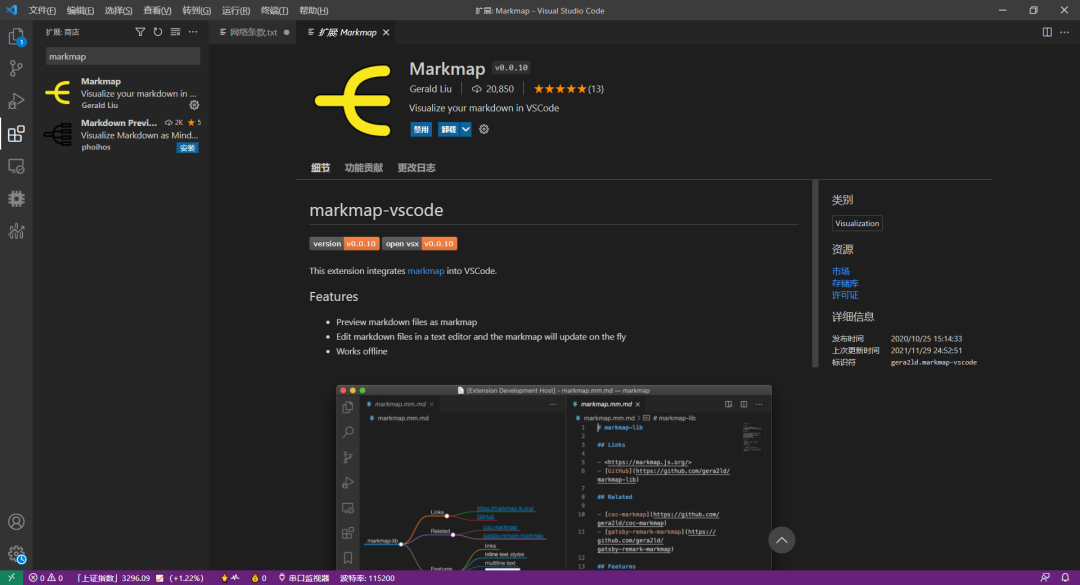
Task: Show errors and warnings count
Action: tap(46, 577)
